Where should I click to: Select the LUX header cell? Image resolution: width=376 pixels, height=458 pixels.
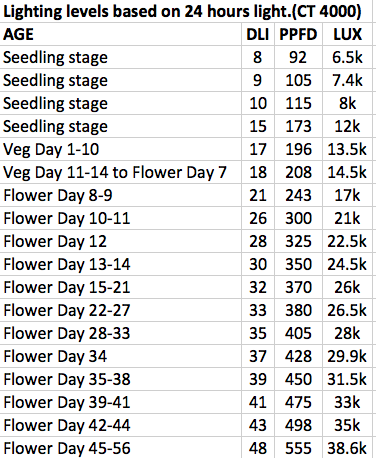347,34
